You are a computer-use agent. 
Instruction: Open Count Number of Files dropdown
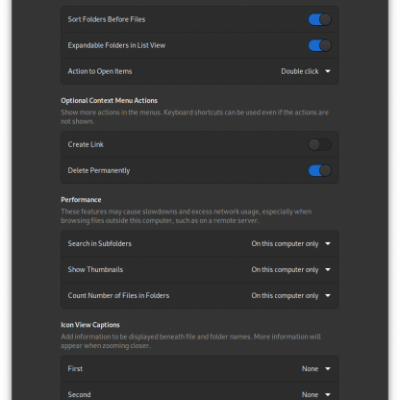(x=291, y=296)
